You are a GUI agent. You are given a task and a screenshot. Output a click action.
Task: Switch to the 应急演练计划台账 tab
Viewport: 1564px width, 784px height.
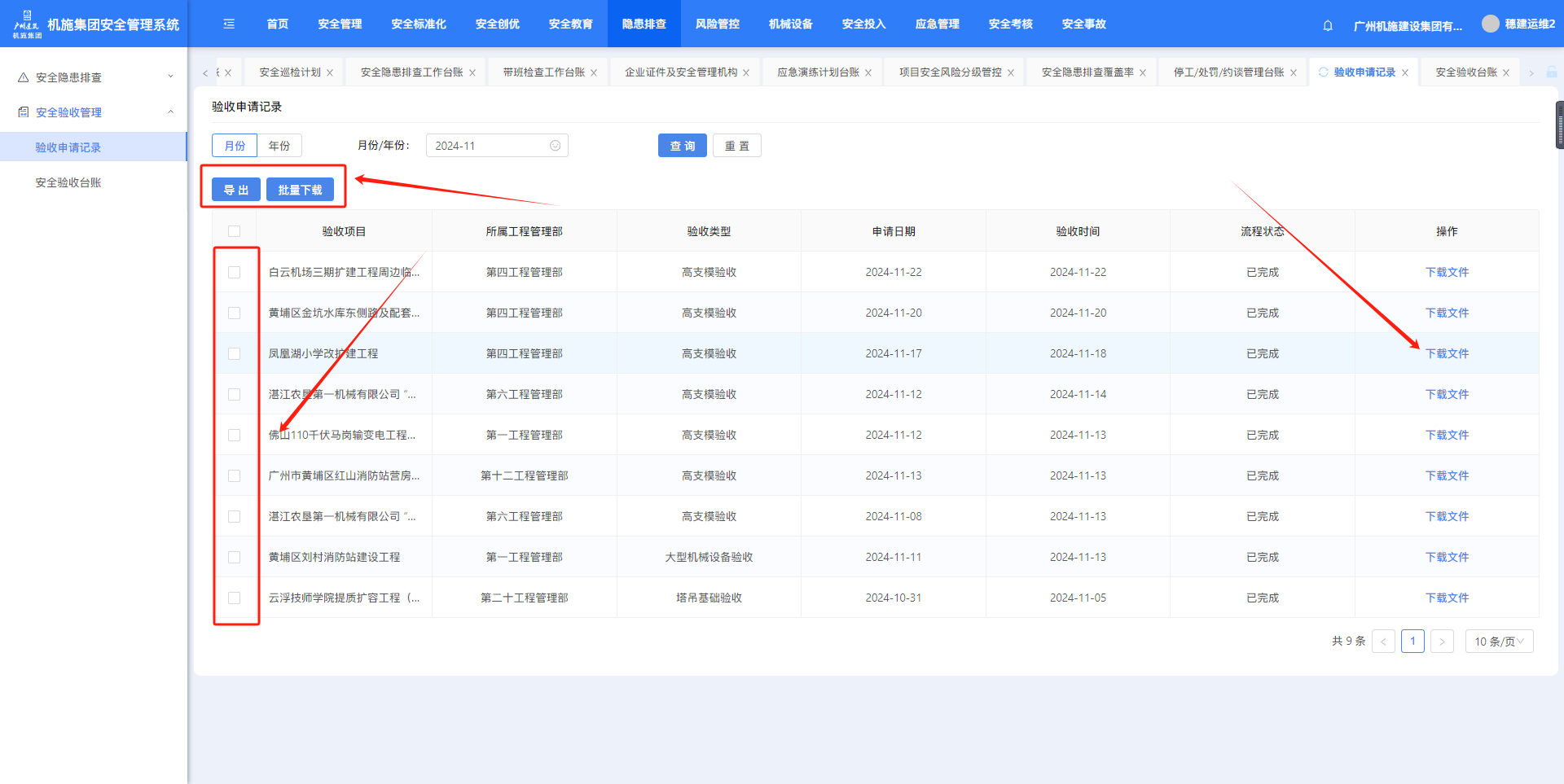[x=818, y=72]
